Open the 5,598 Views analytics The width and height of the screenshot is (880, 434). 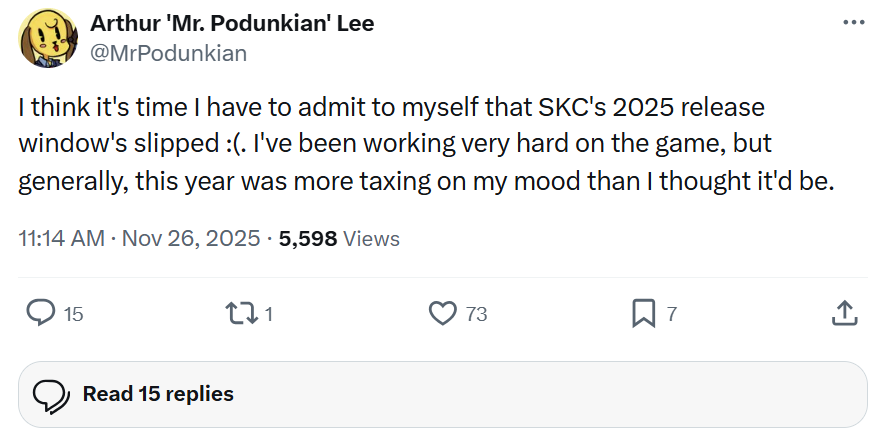[339, 239]
